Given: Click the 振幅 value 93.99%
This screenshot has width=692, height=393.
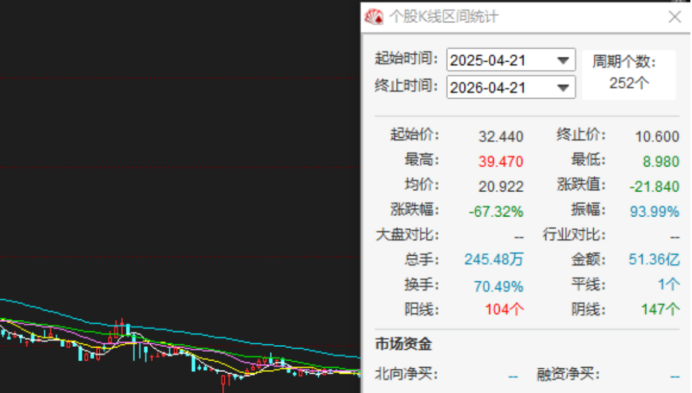Looking at the screenshot, I should pos(654,211).
